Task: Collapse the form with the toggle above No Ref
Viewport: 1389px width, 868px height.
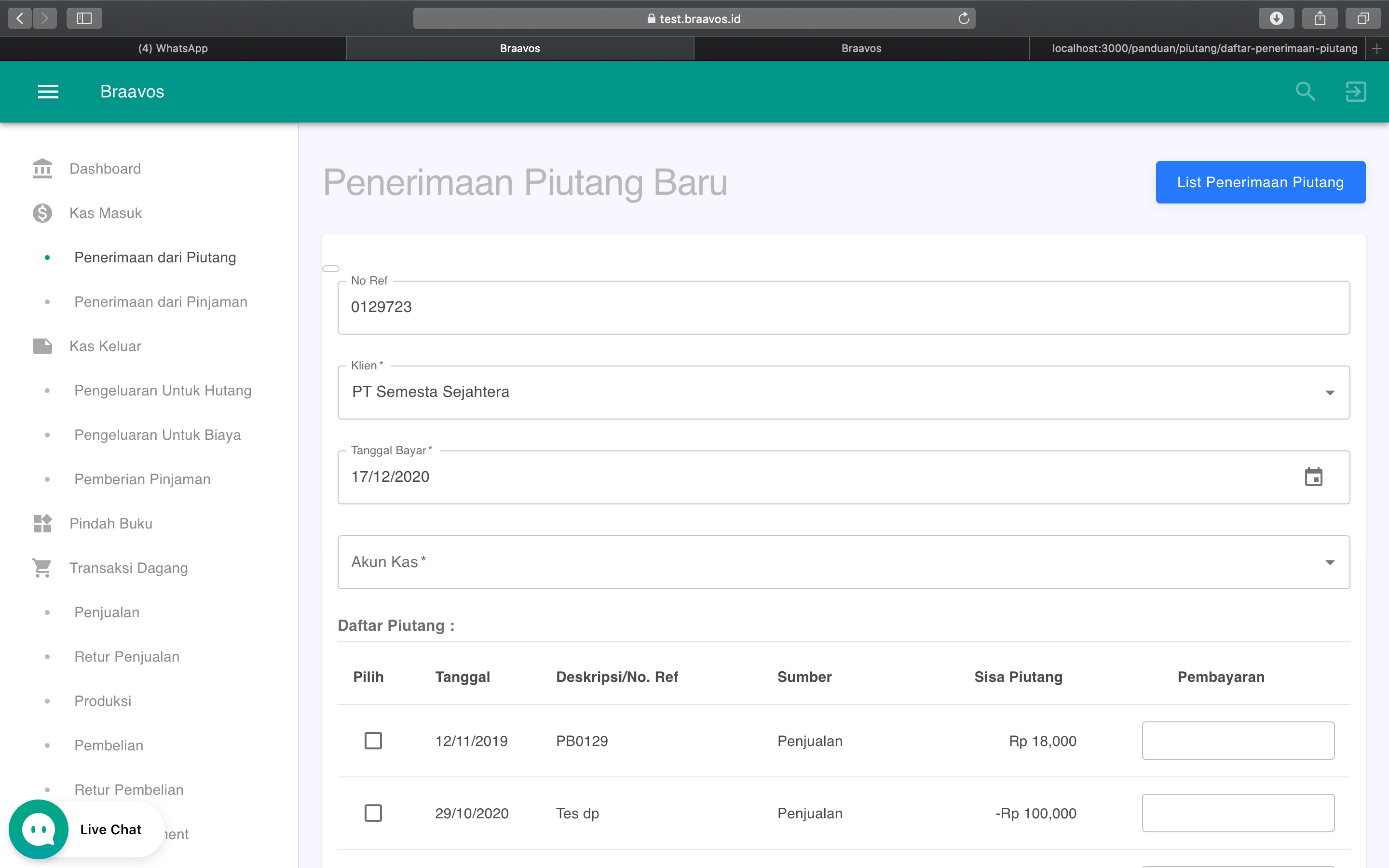Action: pyautogui.click(x=330, y=268)
